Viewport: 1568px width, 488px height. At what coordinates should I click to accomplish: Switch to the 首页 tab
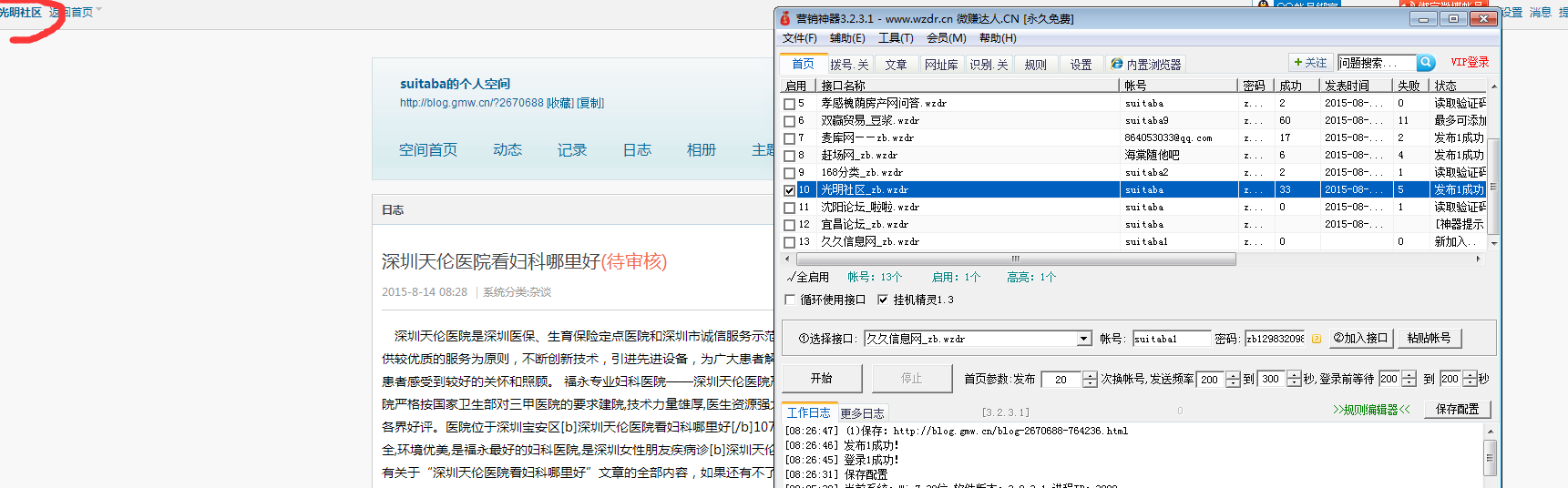(x=803, y=64)
